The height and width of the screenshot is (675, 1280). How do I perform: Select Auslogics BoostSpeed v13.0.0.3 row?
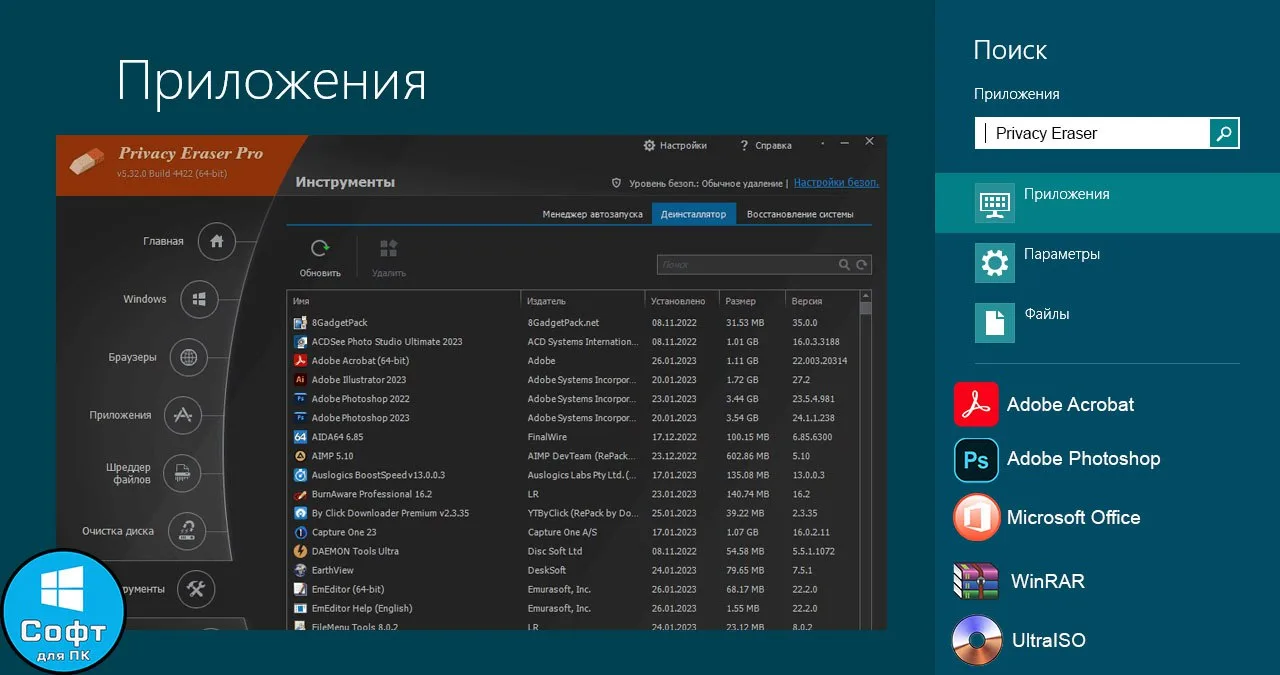pyautogui.click(x=573, y=475)
